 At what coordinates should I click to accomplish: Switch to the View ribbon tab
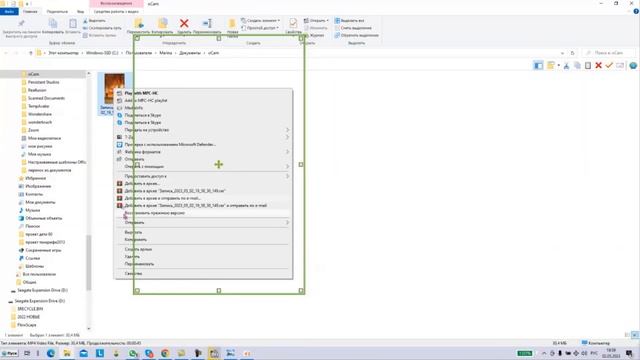(x=80, y=11)
